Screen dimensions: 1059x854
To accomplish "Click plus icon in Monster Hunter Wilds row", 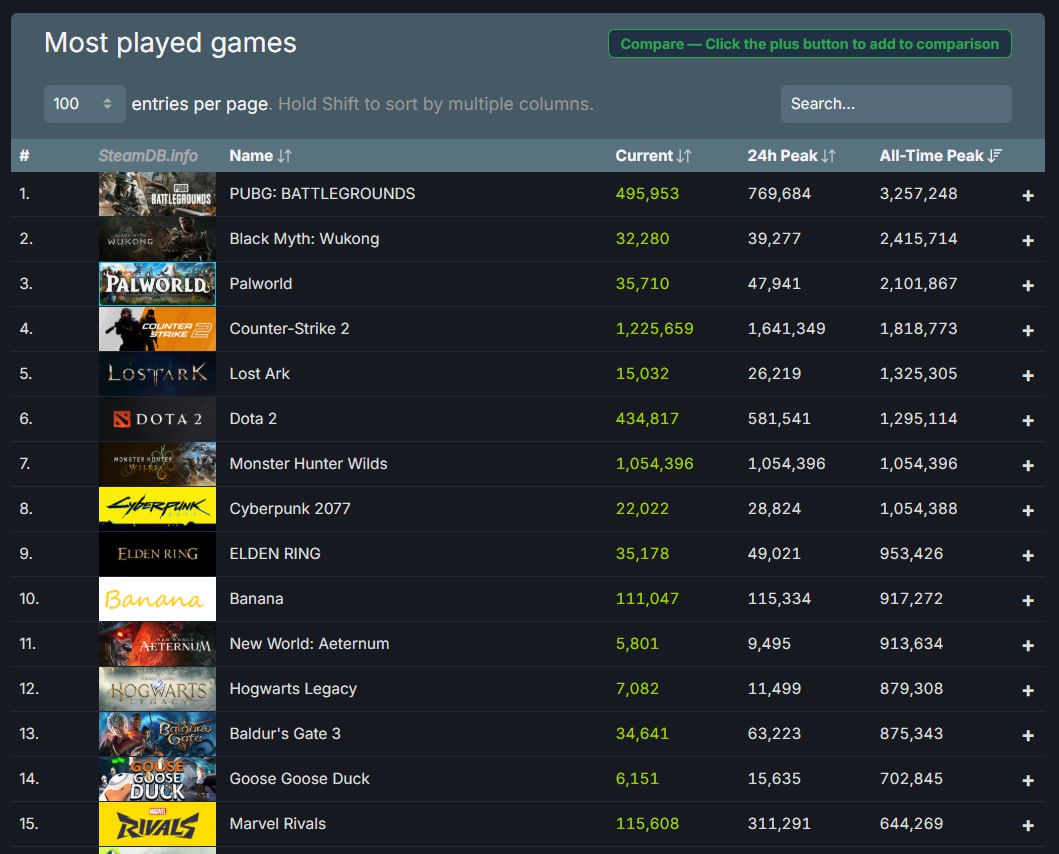I will [1027, 466].
